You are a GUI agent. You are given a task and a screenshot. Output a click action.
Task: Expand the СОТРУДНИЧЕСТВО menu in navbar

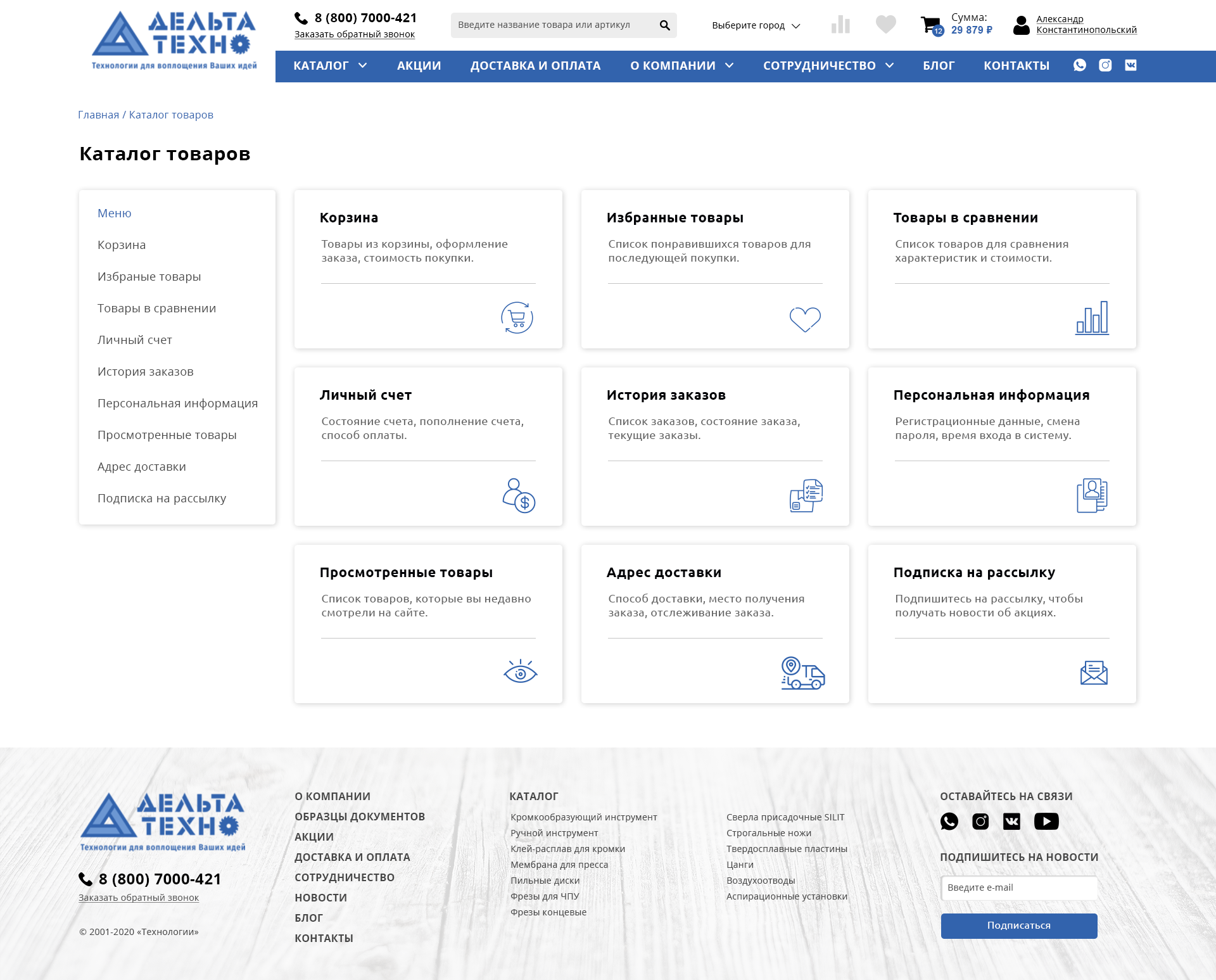(828, 66)
